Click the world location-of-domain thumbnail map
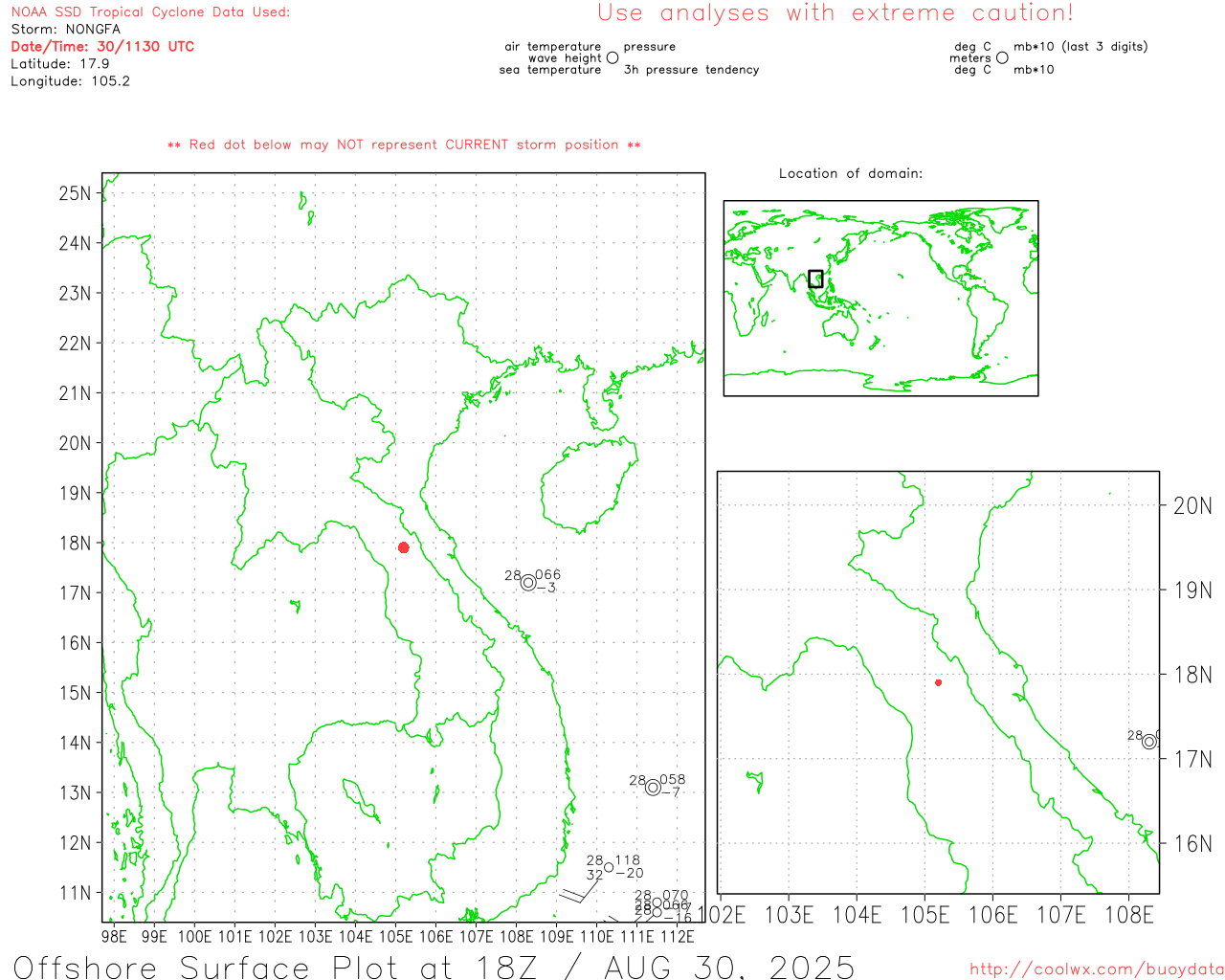 (x=880, y=298)
